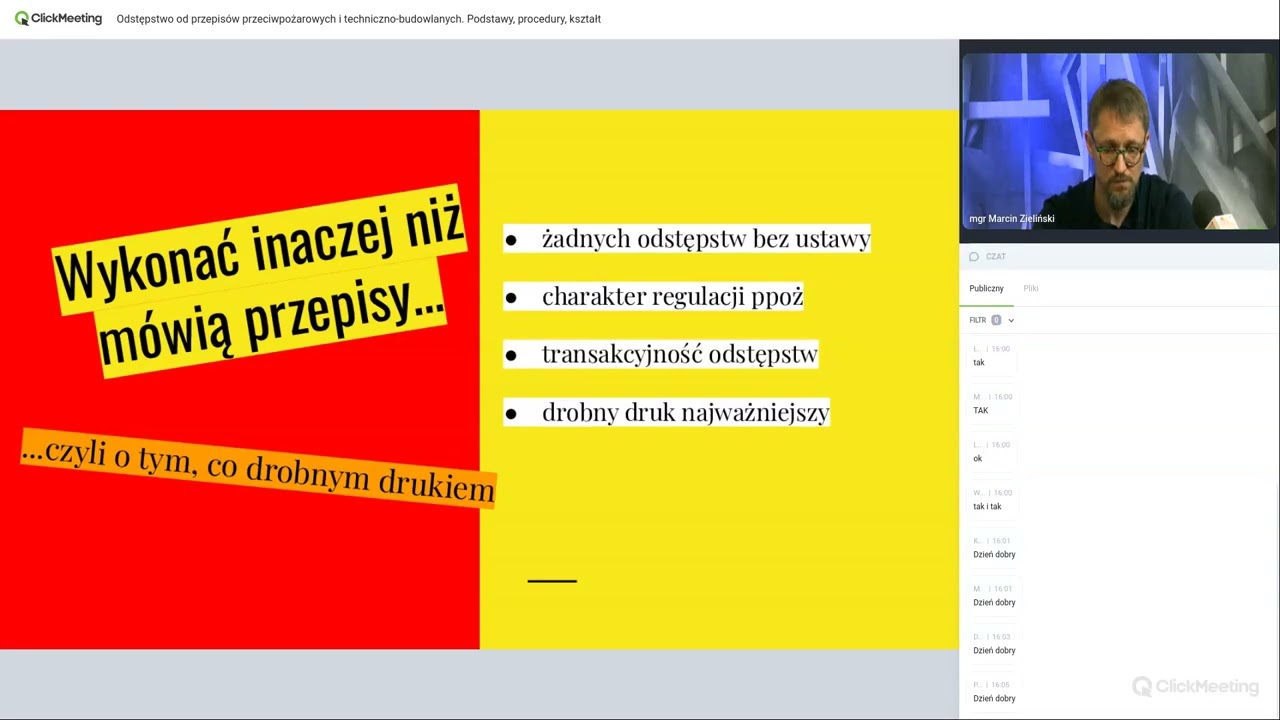Select "Dzień dobry" message sent at 16:05

[x=994, y=699]
